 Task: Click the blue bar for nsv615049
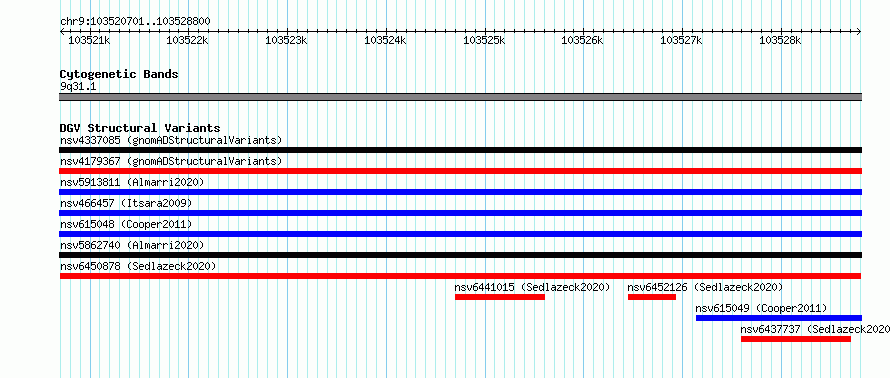pyautogui.click(x=779, y=318)
